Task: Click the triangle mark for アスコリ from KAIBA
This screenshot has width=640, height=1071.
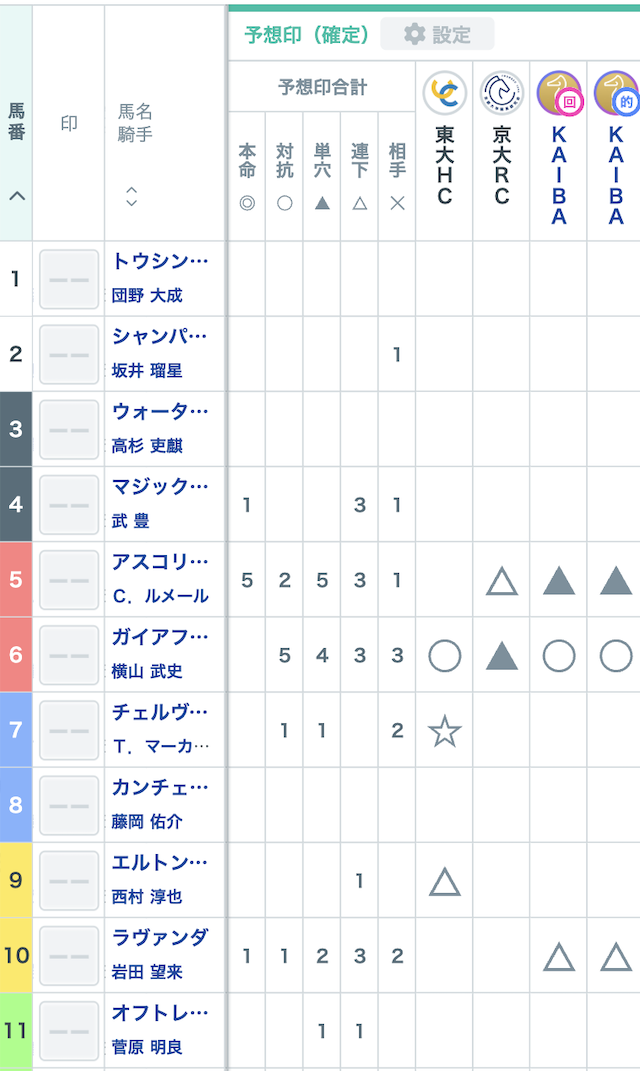Action: [x=558, y=580]
